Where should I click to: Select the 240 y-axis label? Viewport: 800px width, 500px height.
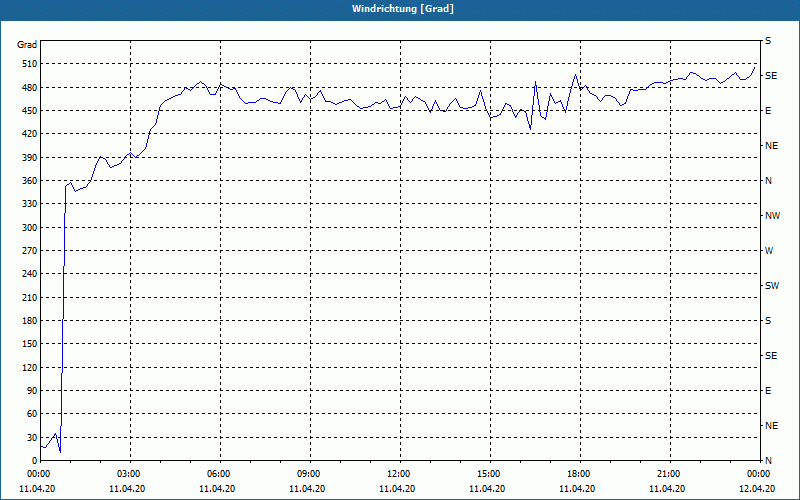(x=30, y=274)
